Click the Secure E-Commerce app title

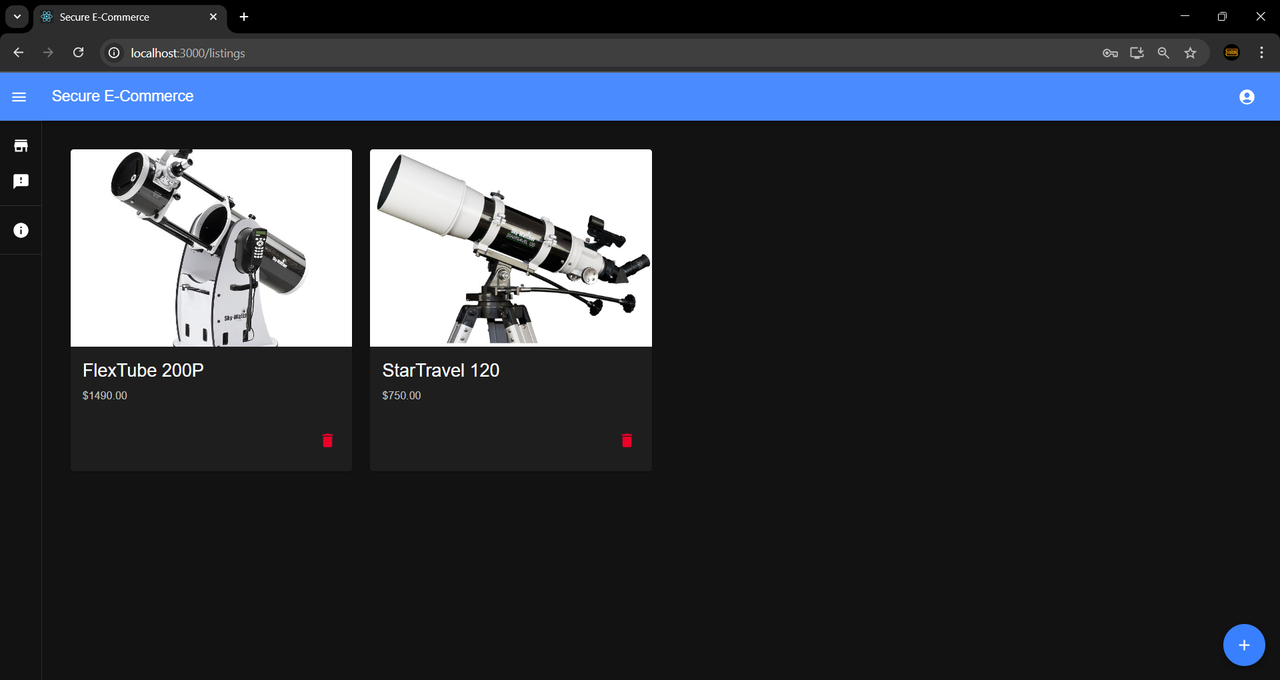click(x=123, y=96)
